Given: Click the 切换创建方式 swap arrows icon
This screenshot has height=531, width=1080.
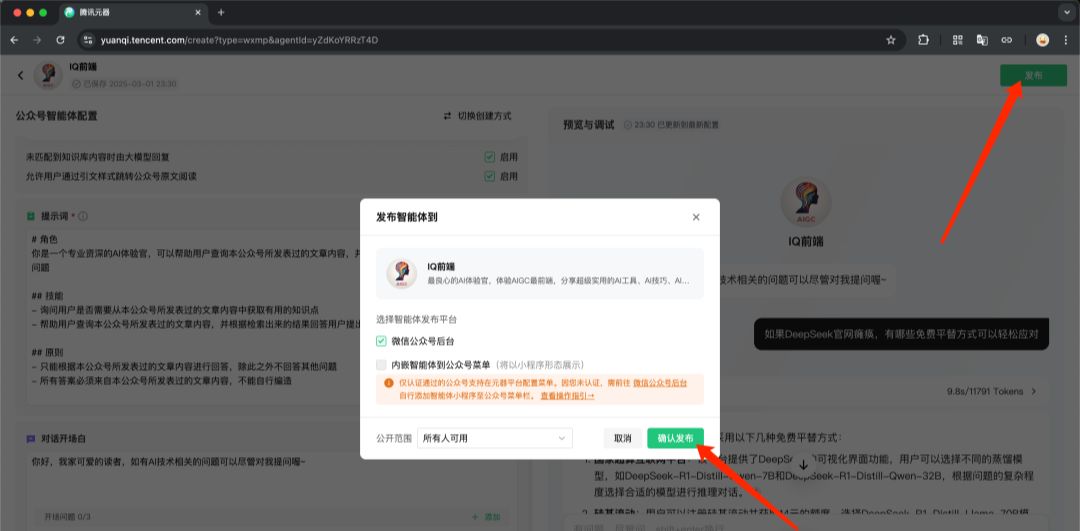Looking at the screenshot, I should (x=448, y=116).
